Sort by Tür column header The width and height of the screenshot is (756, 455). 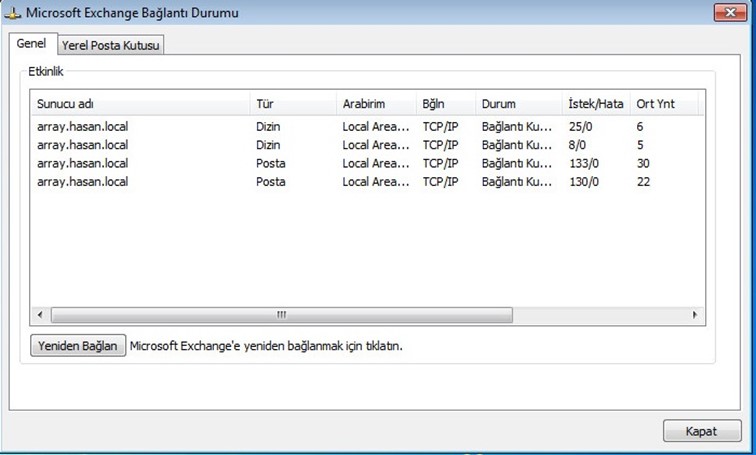coord(293,104)
